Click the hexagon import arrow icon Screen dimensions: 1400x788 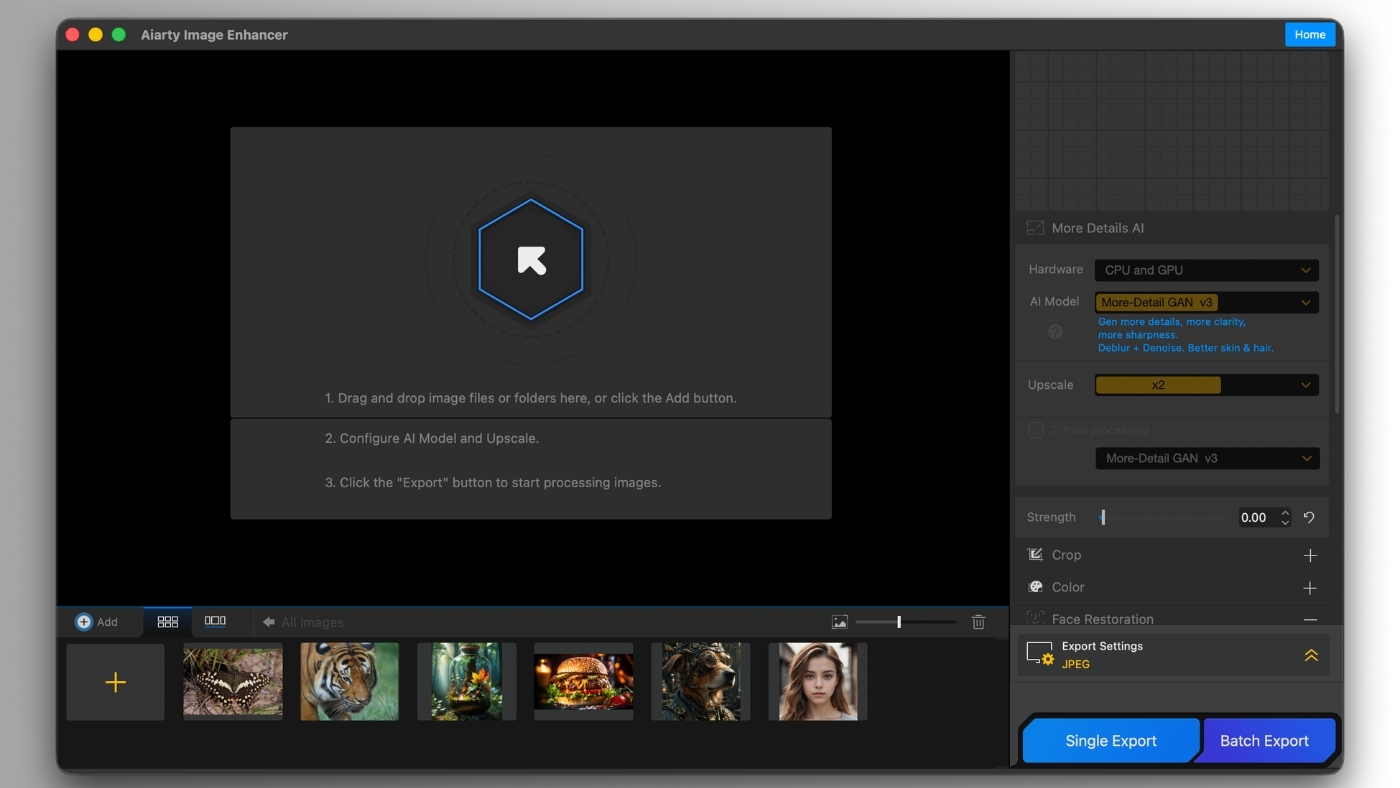[x=531, y=260]
